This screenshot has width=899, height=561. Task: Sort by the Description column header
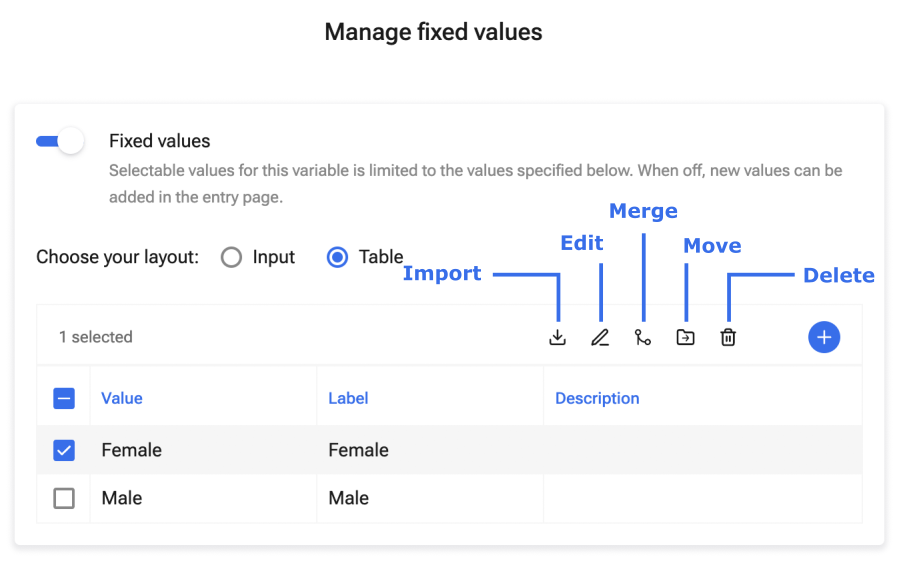(x=597, y=398)
